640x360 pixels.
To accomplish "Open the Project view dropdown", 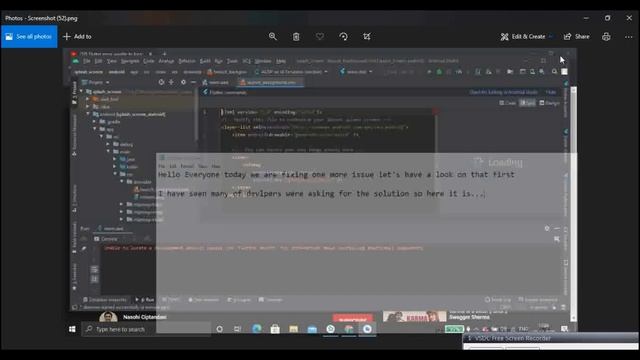I will 96,82.
